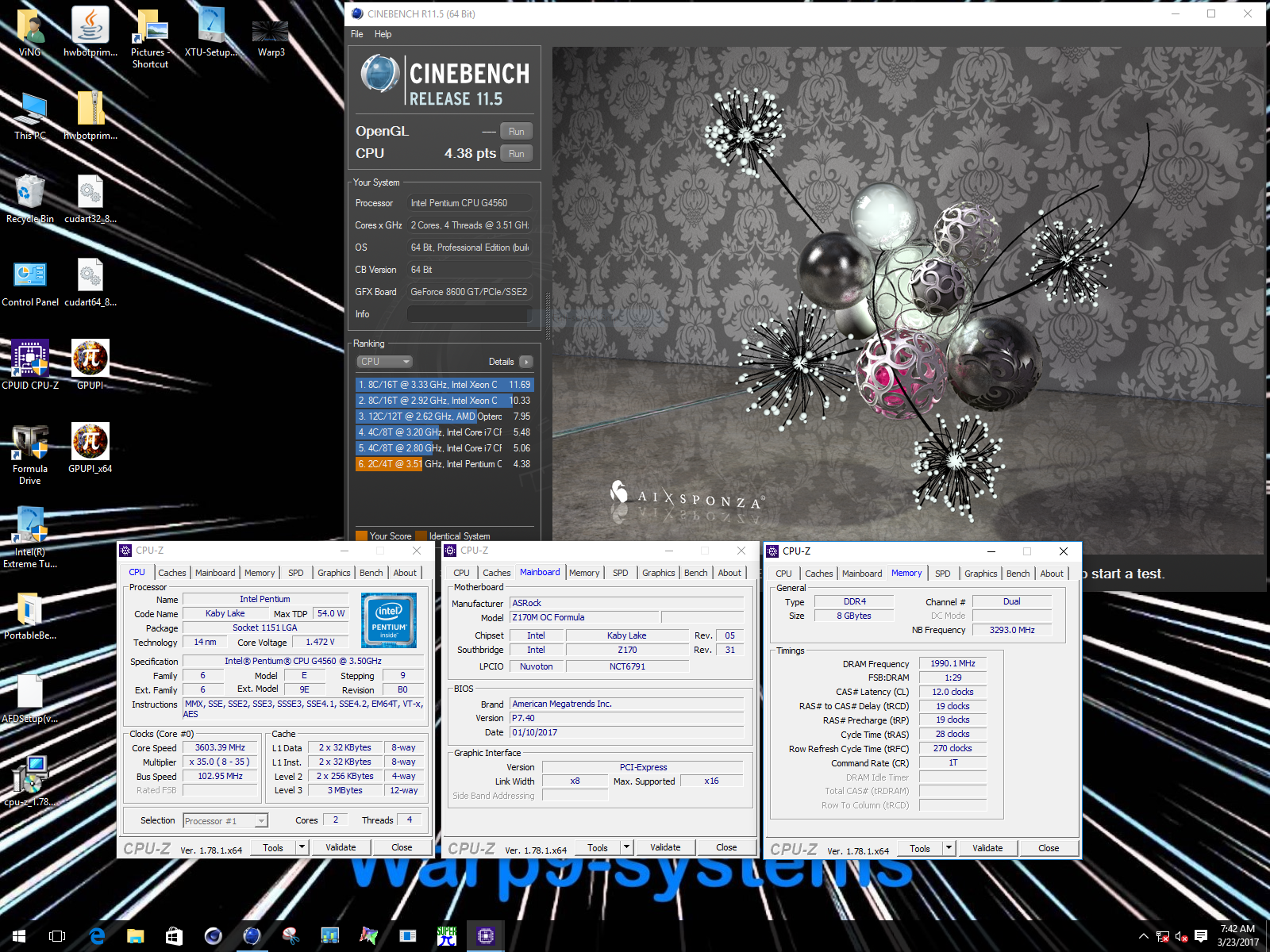Run the Cinebench OpenGL test
This screenshot has height=952, width=1270.
[516, 132]
